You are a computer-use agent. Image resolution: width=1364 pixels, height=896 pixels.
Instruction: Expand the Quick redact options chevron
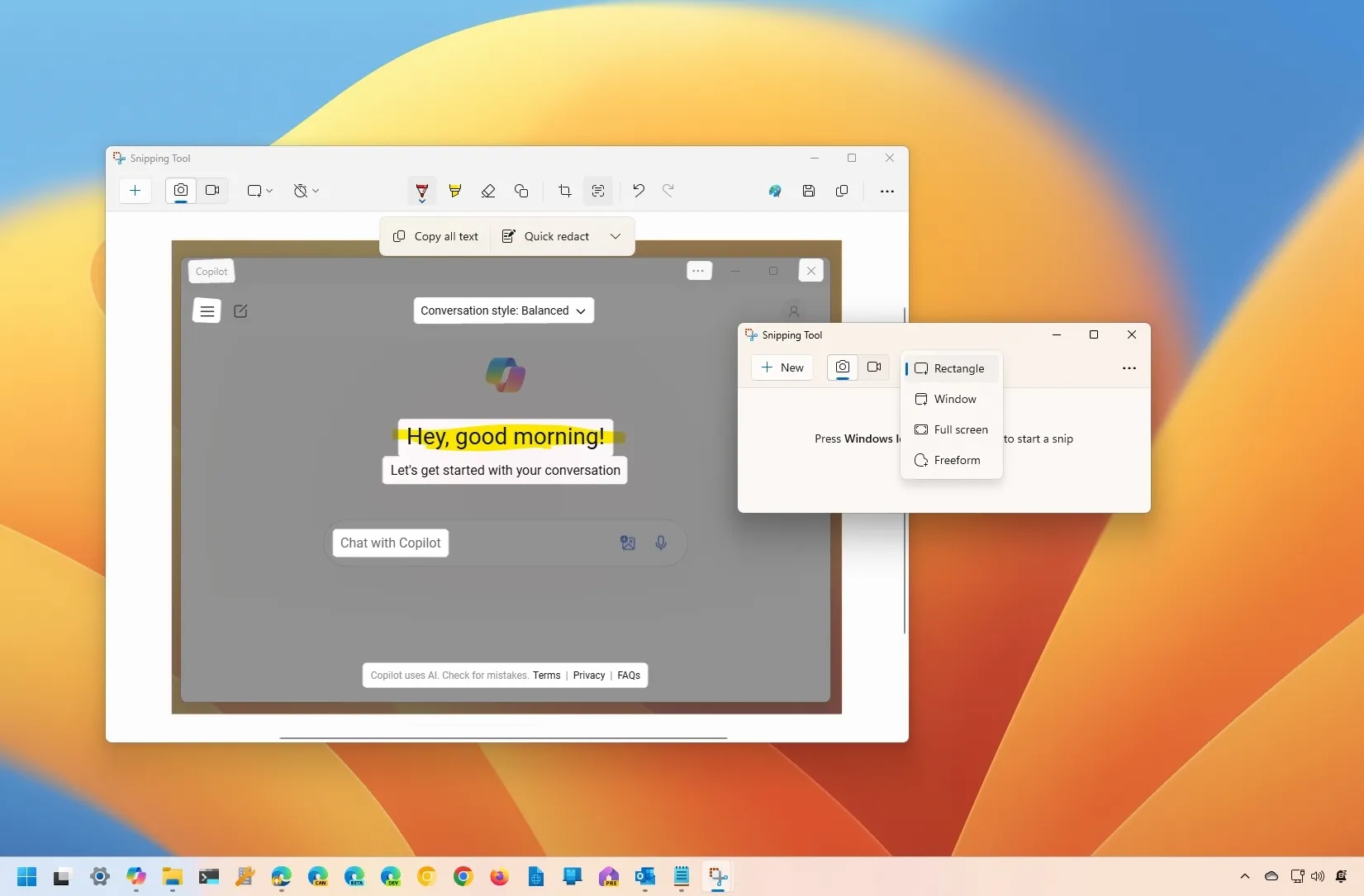click(x=615, y=236)
